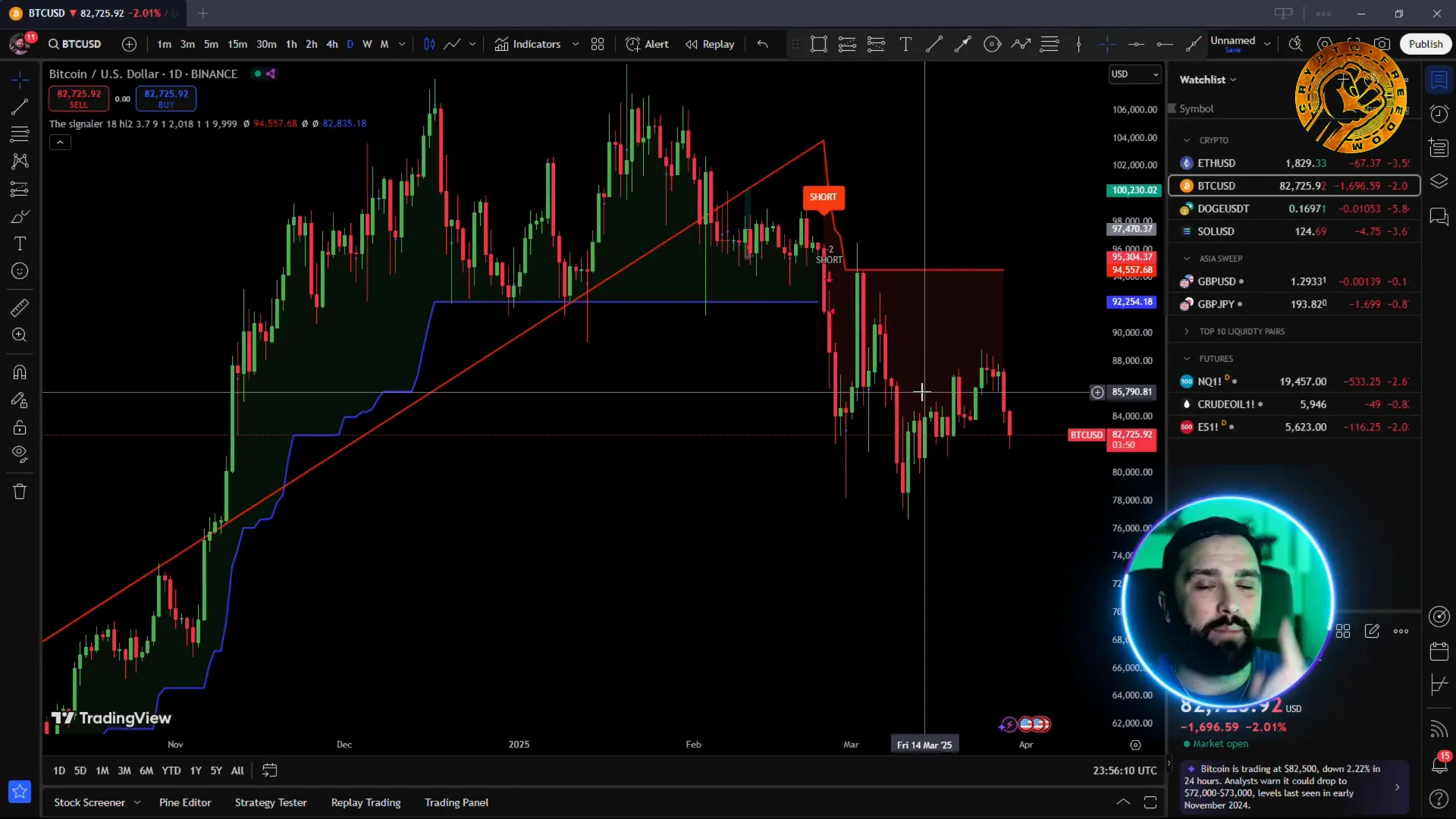1456x819 pixels.
Task: Select the brush drawing tool
Action: 20,217
